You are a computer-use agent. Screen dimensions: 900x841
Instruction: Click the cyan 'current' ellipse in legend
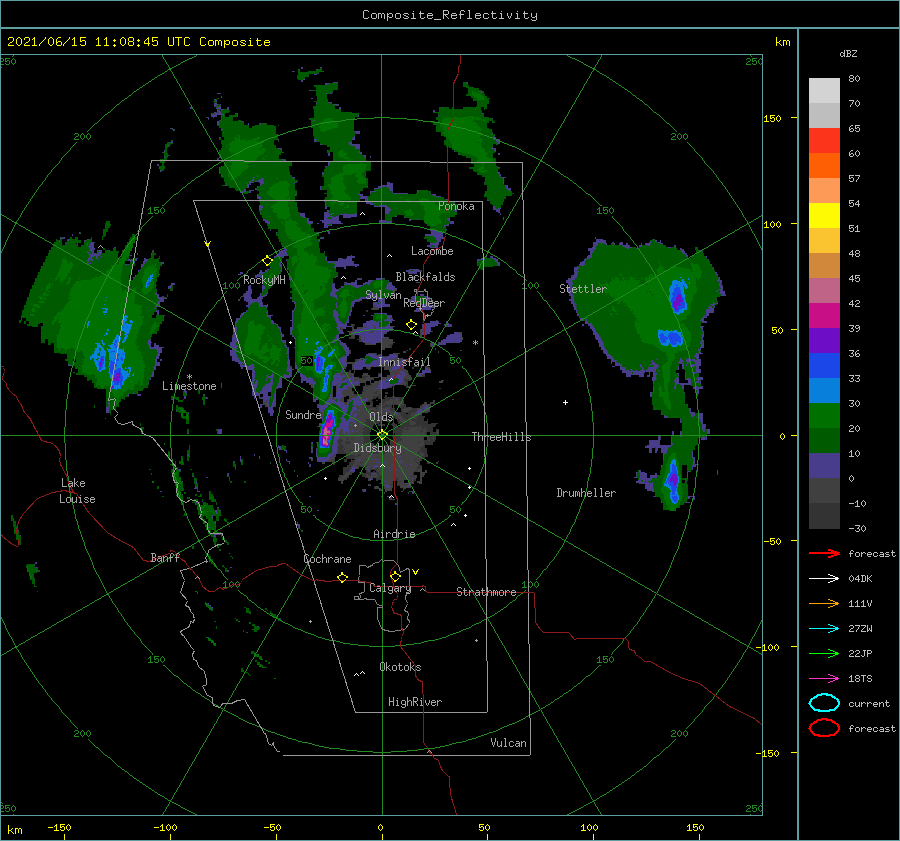click(x=824, y=703)
